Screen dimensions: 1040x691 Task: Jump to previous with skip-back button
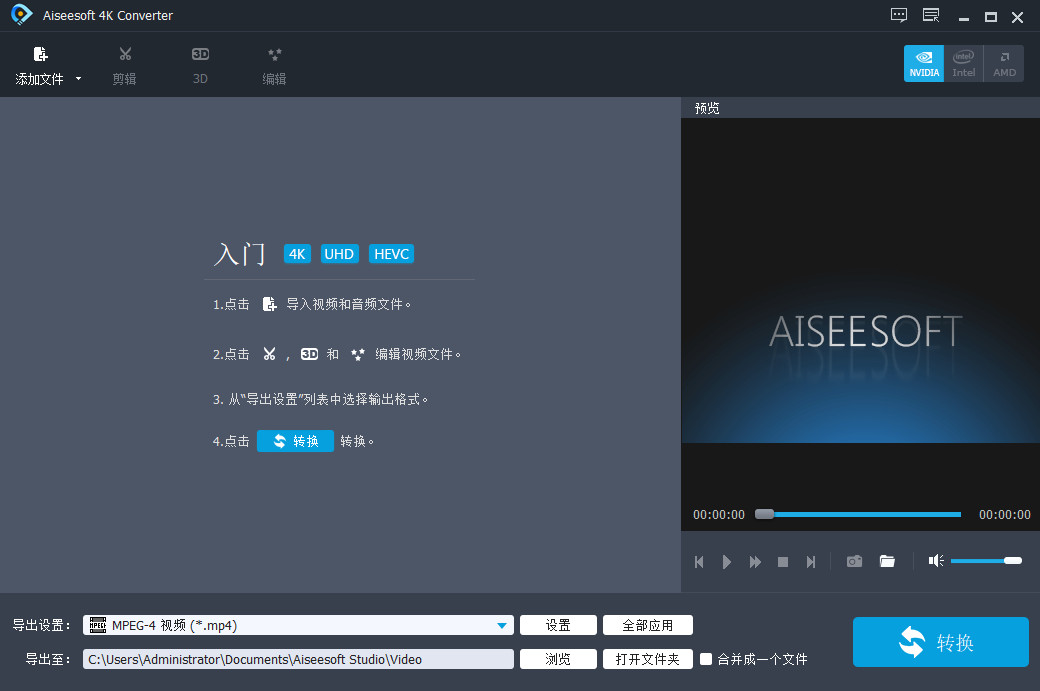699,562
